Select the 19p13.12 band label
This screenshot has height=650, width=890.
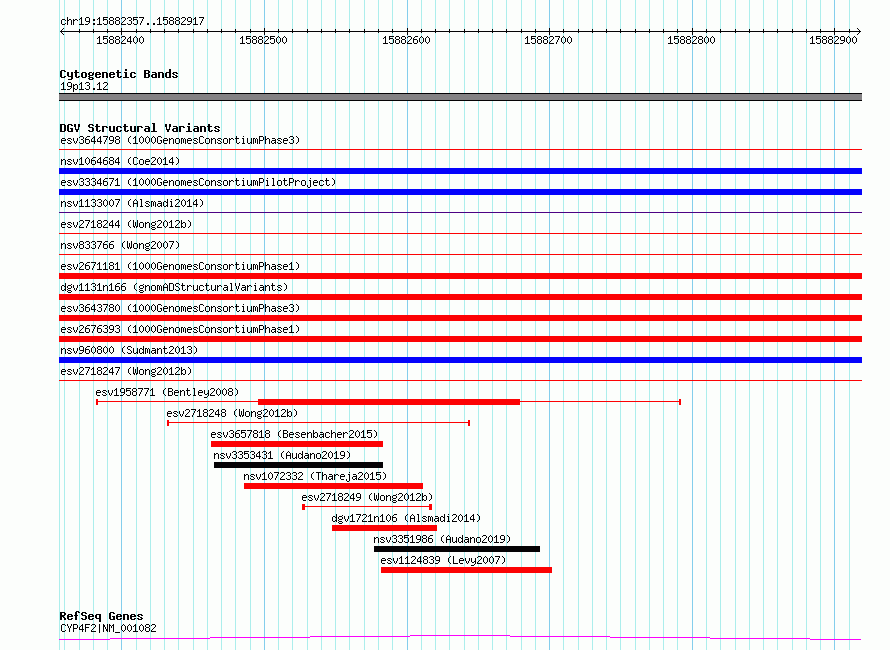click(84, 86)
